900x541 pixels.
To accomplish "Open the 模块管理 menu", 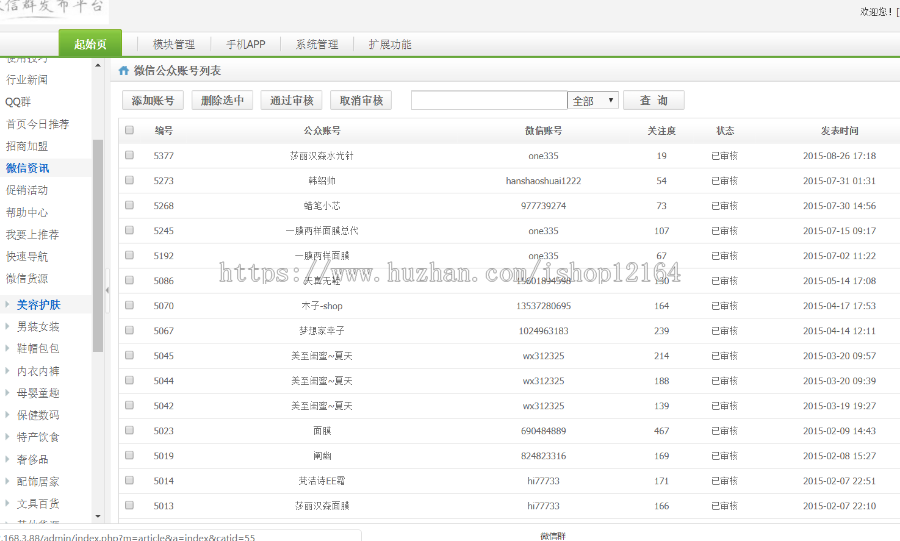I will tap(174, 44).
